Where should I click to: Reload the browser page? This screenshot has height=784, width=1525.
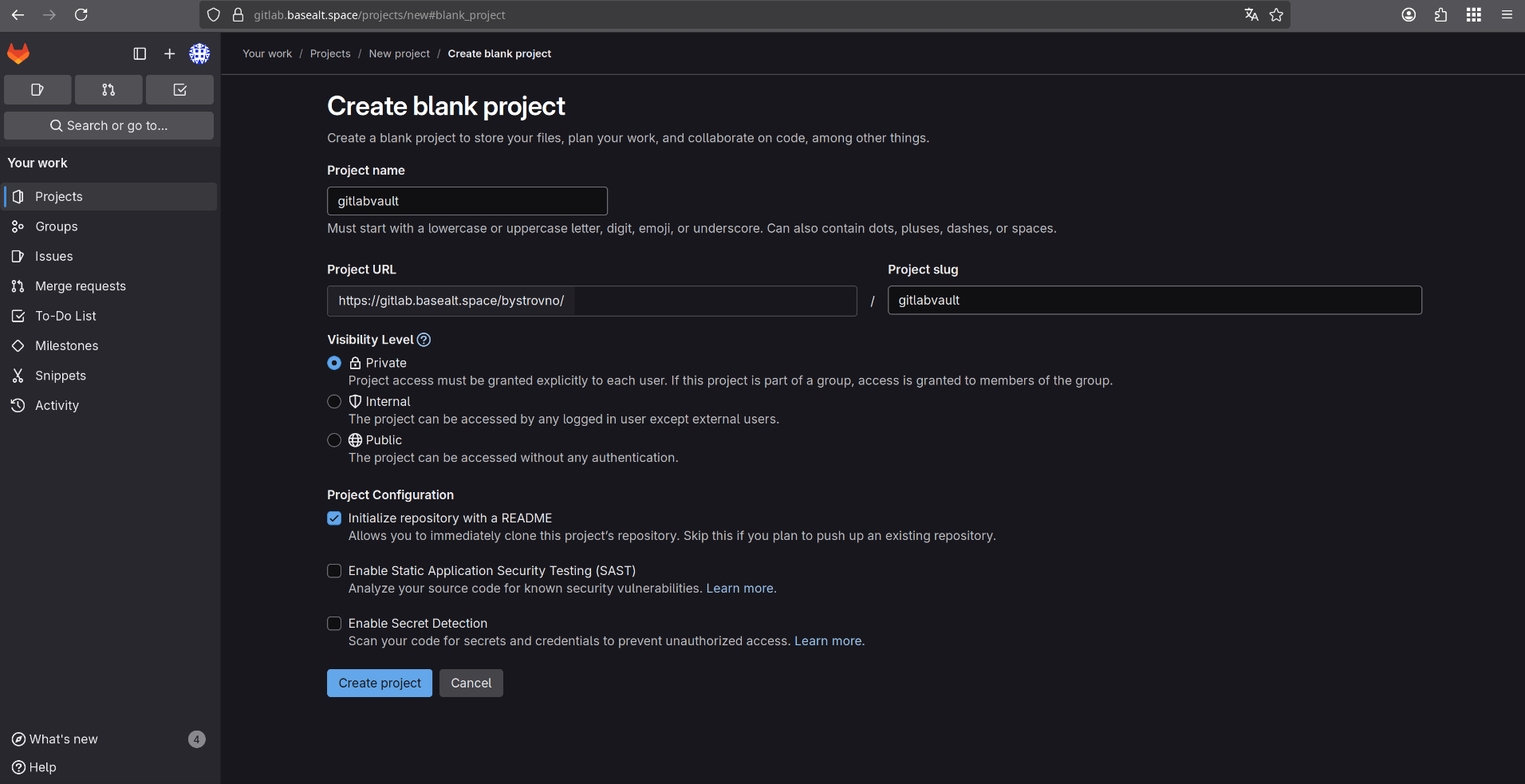(x=81, y=14)
